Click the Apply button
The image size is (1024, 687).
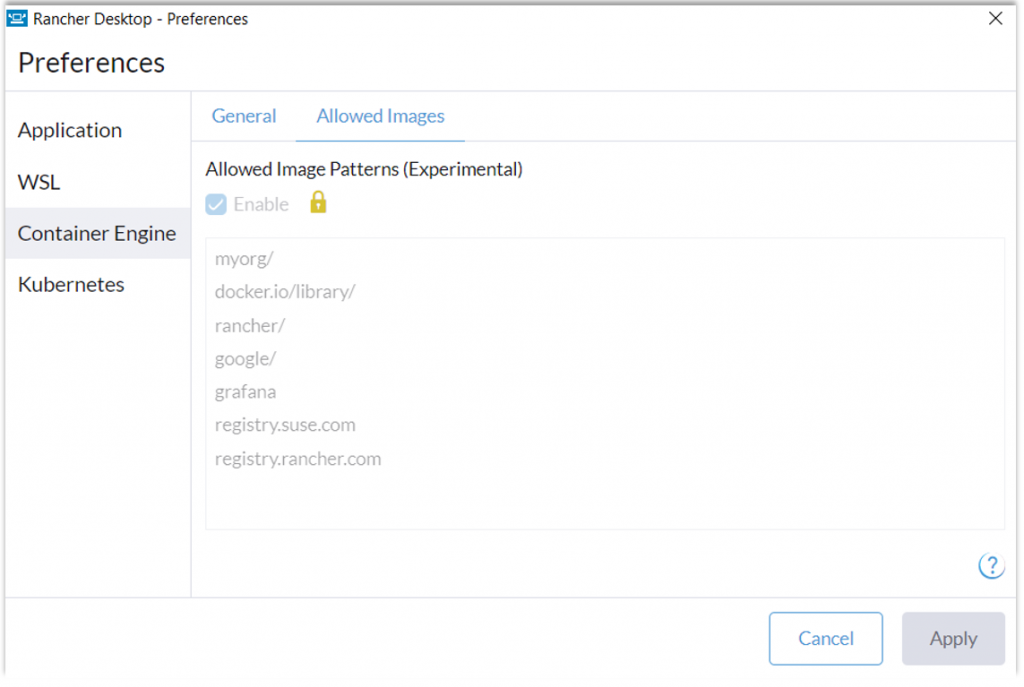pyautogui.click(x=952, y=638)
